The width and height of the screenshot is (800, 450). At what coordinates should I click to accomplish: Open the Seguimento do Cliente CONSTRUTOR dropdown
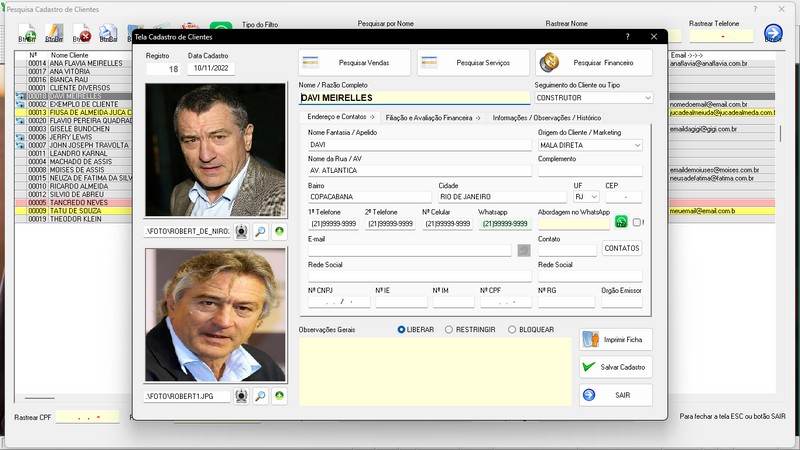point(647,97)
